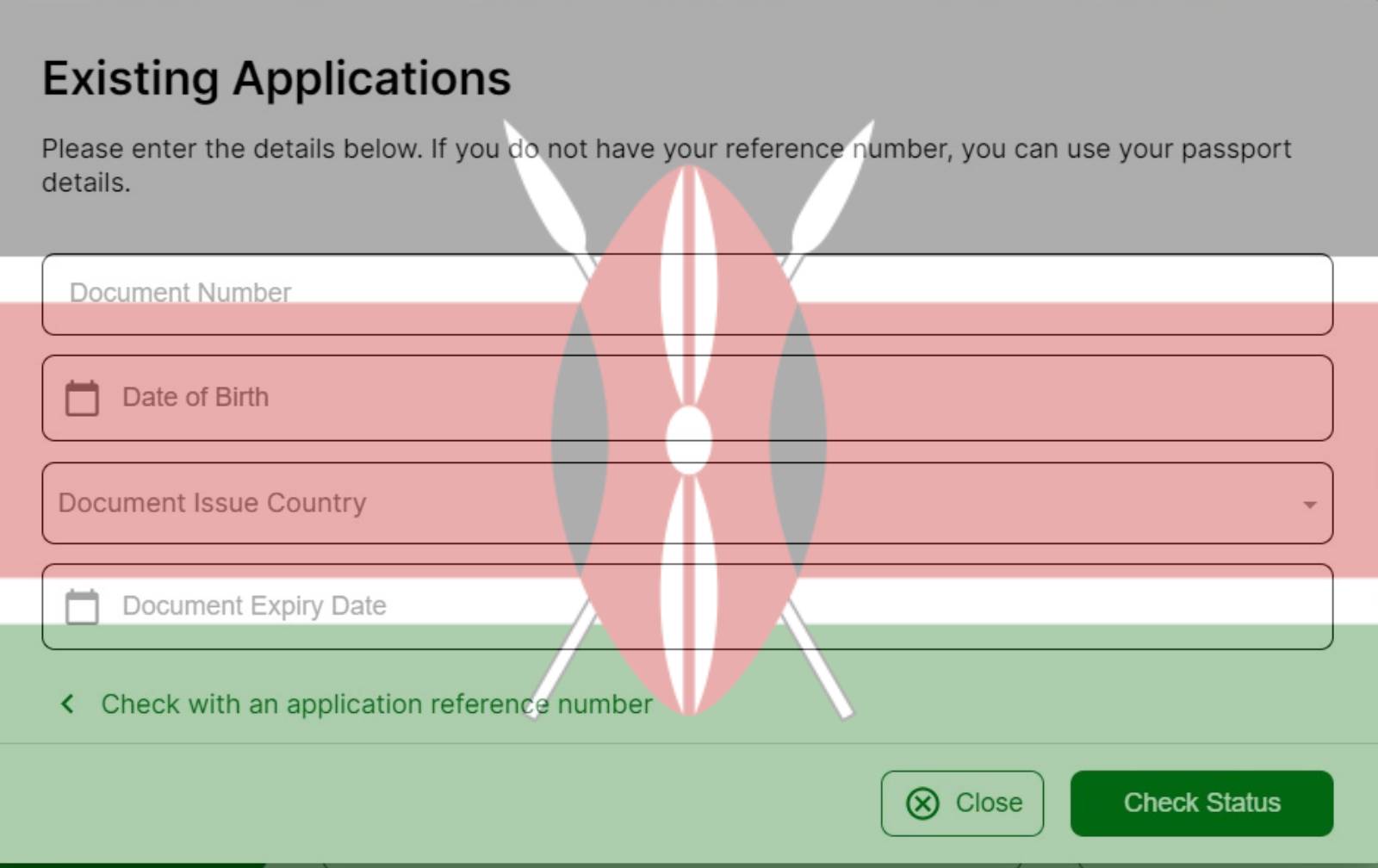Click the Close button
This screenshot has height=868, width=1378.
(962, 803)
